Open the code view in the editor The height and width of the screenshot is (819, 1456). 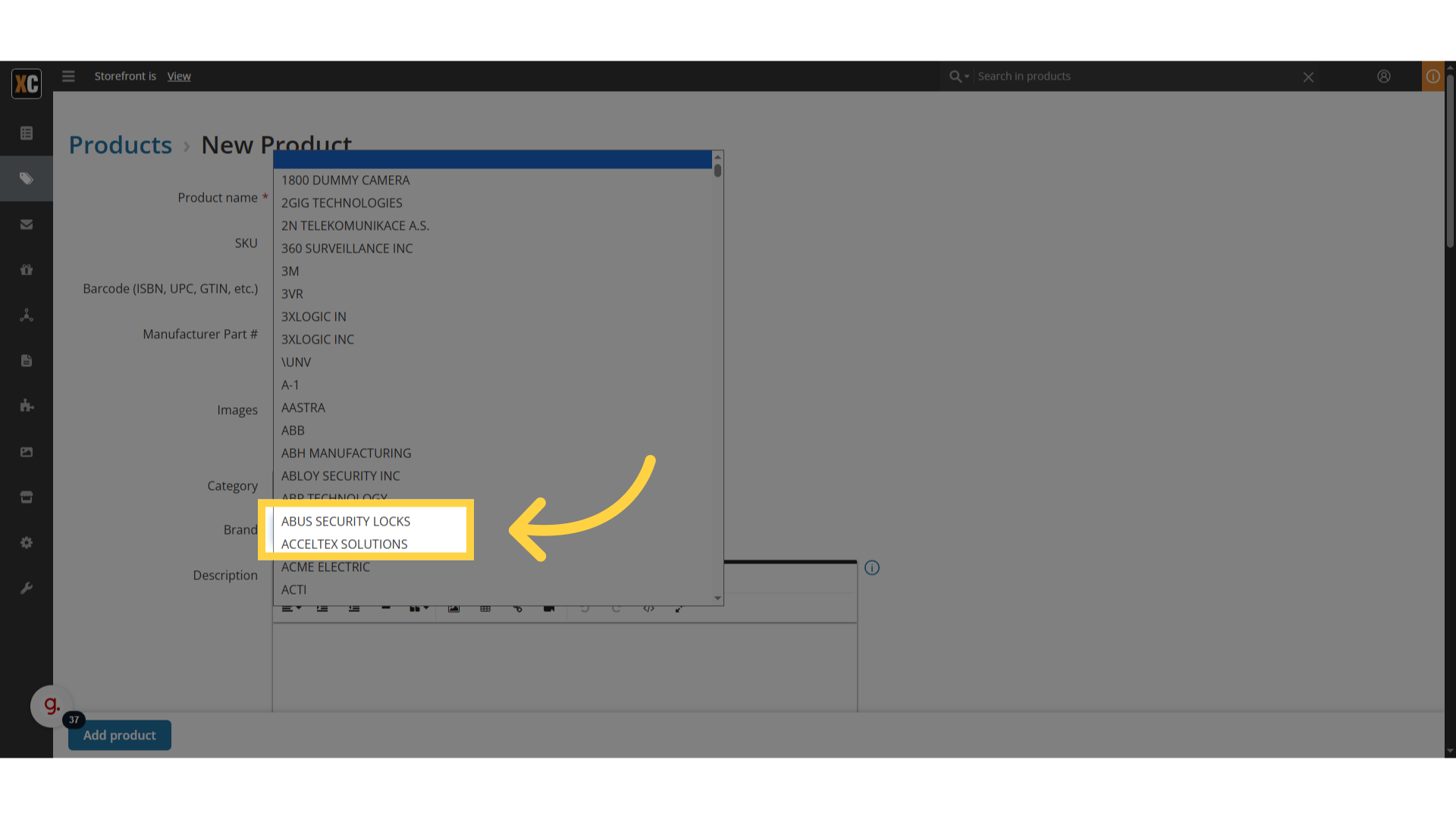tap(648, 609)
